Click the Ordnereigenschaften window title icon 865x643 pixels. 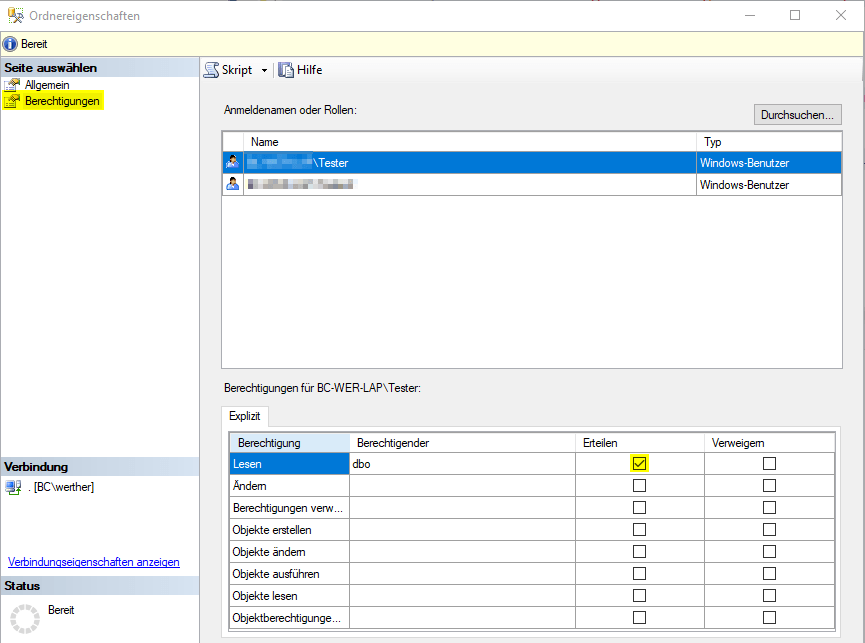coord(15,15)
